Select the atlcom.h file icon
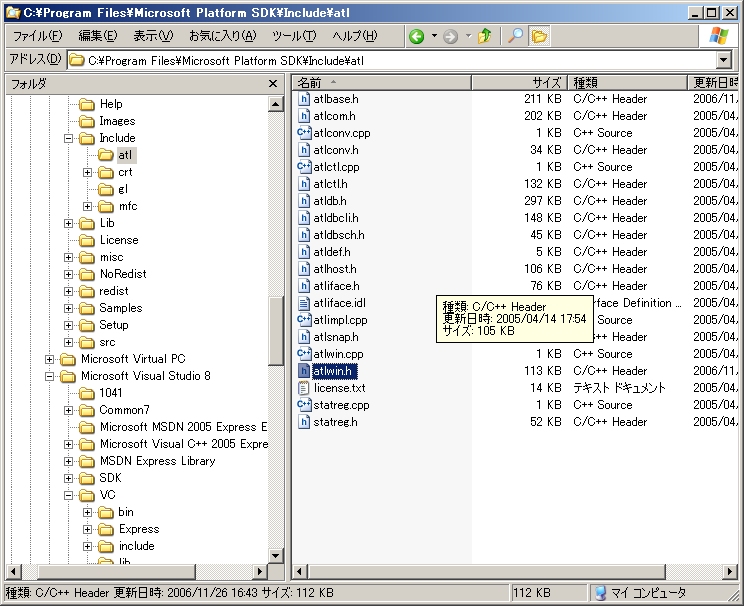 point(304,116)
